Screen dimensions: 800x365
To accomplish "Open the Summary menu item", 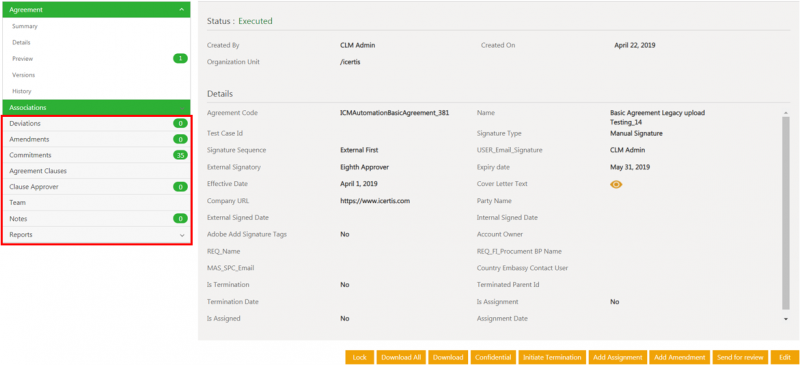I will point(25,26).
